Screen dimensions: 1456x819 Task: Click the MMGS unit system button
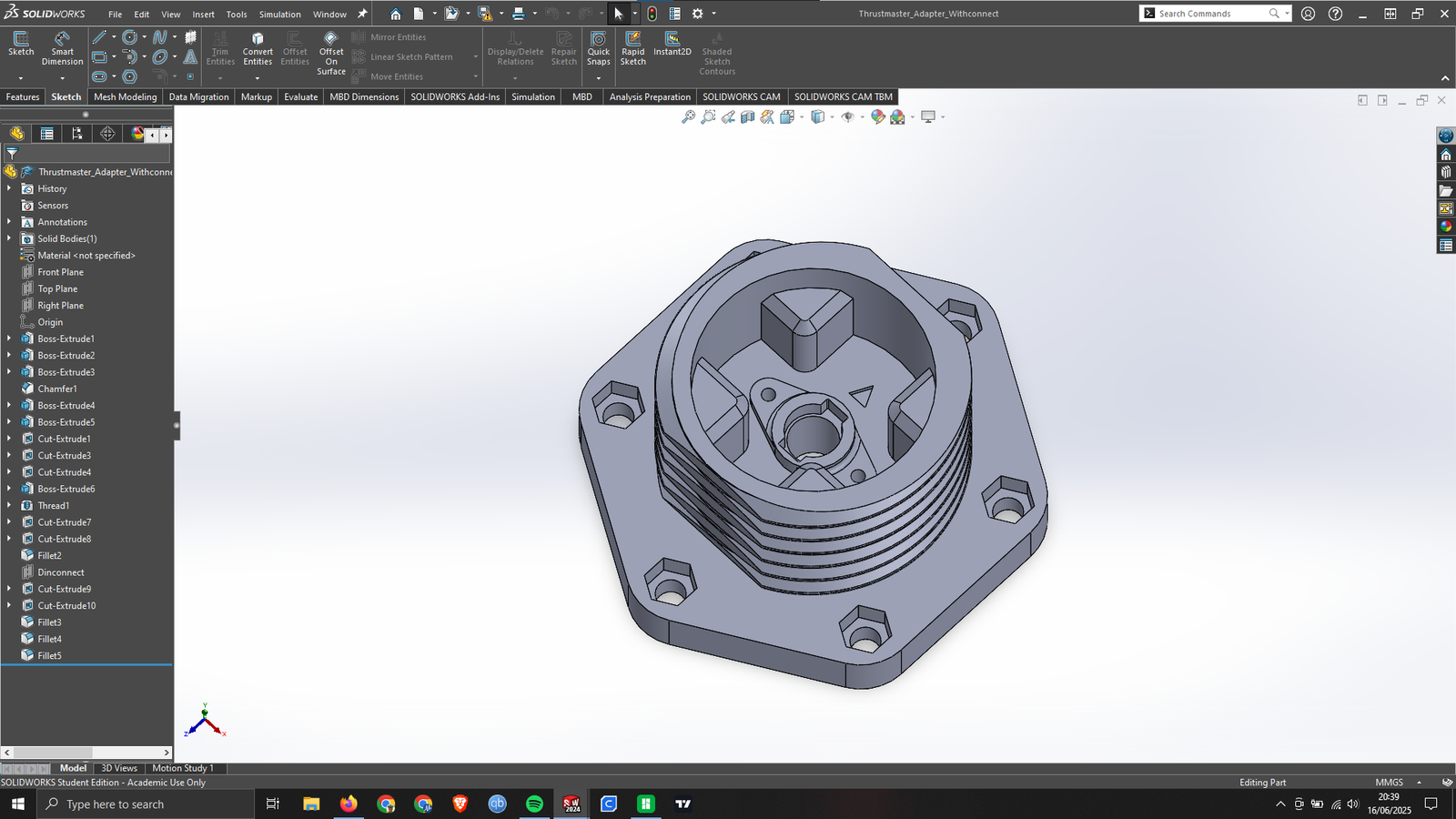pos(1389,783)
